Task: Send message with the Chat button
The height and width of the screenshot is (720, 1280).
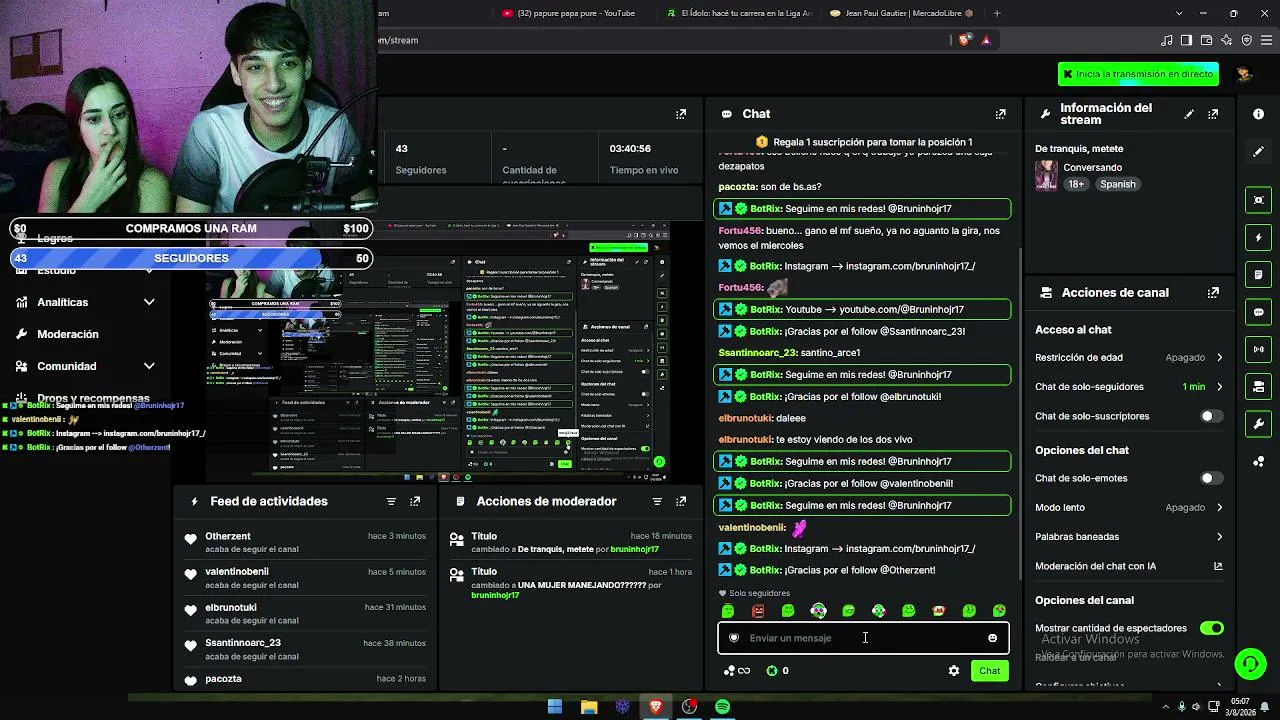Action: [989, 671]
